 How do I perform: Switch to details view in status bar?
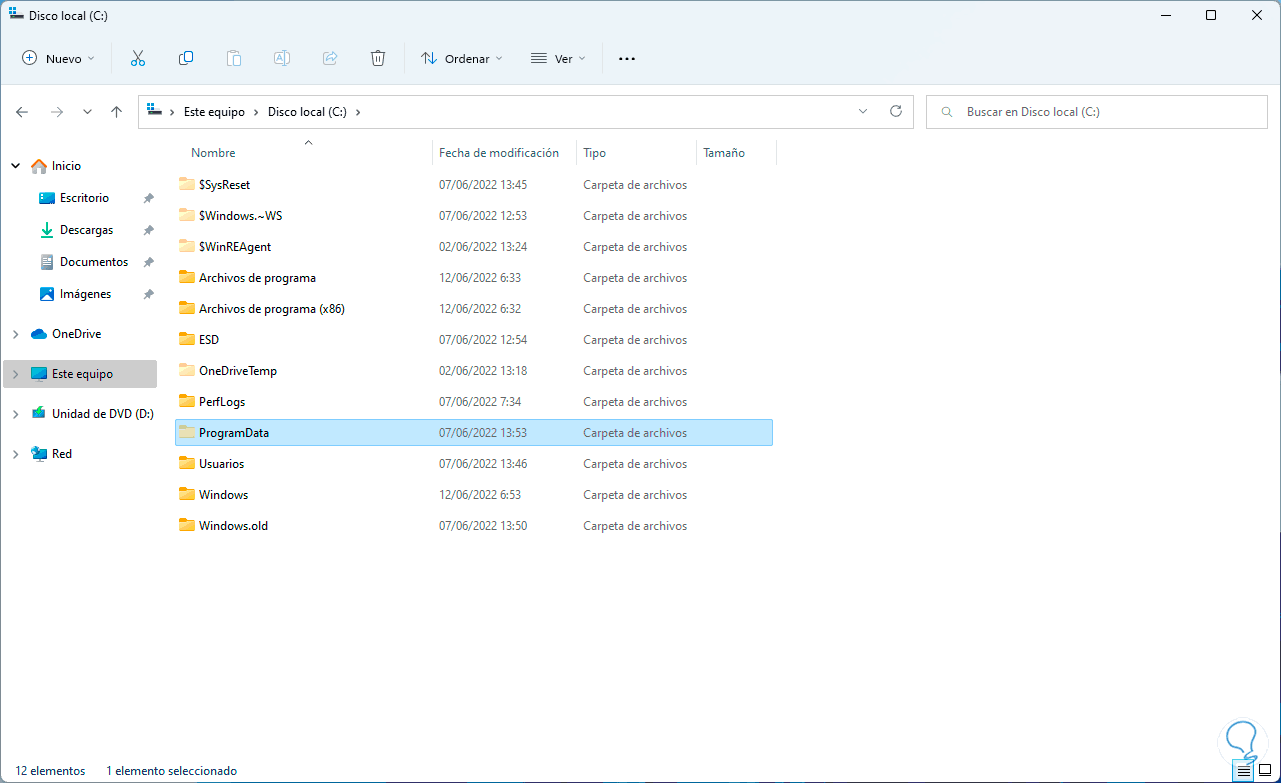click(x=1244, y=771)
